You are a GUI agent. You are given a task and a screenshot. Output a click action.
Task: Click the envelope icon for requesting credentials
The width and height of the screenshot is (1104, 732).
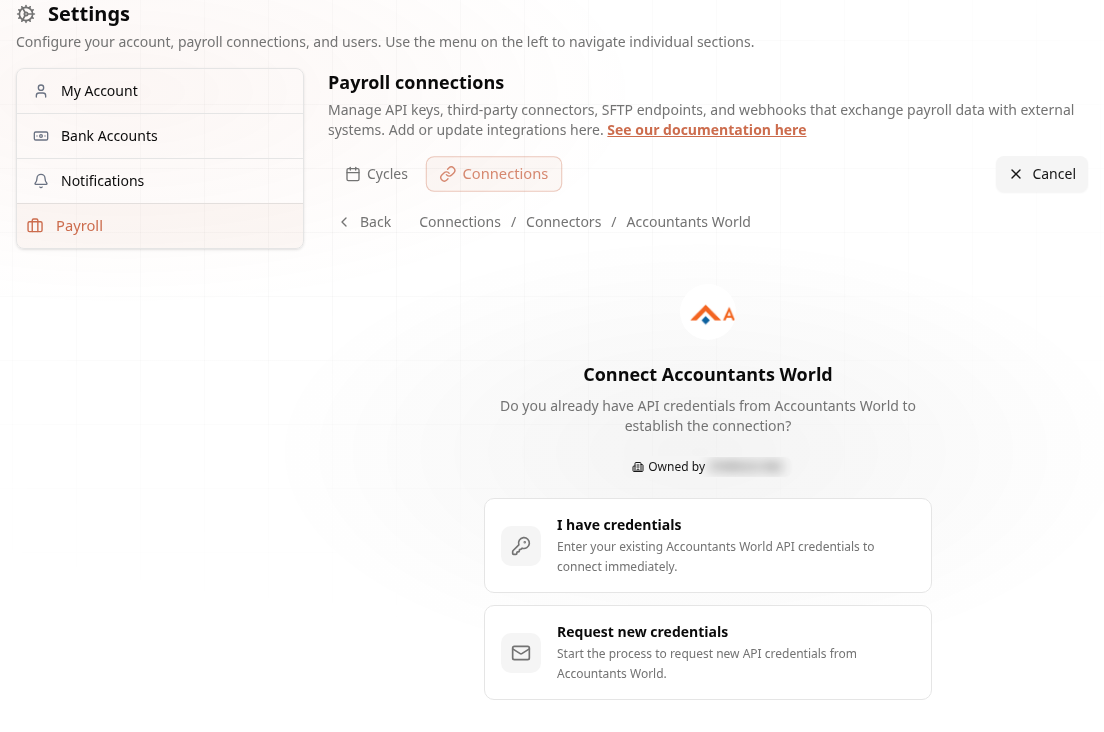click(x=521, y=653)
